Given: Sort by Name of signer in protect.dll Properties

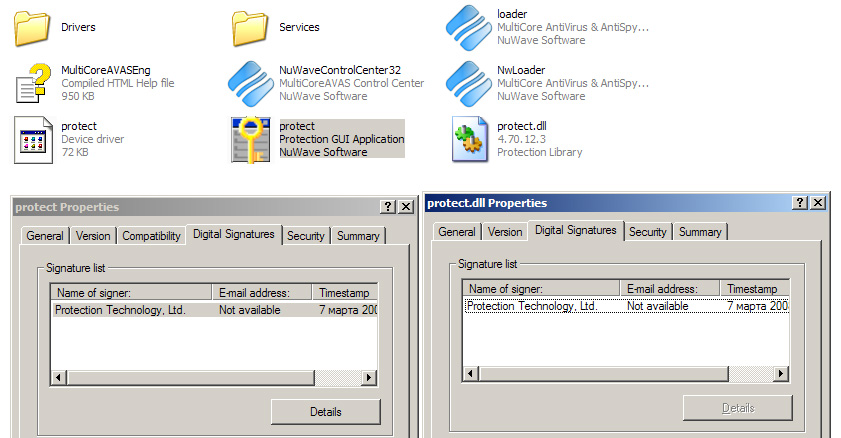Looking at the screenshot, I should click(x=541, y=288).
